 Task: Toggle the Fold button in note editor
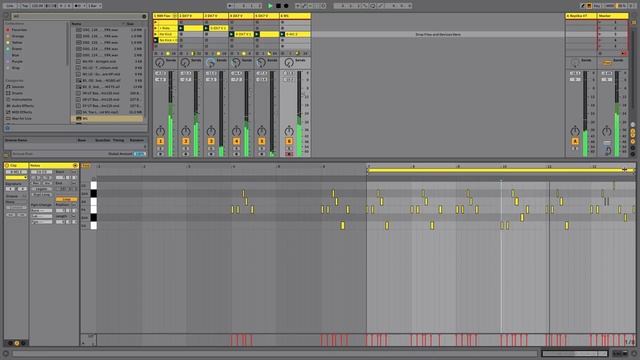point(86,166)
